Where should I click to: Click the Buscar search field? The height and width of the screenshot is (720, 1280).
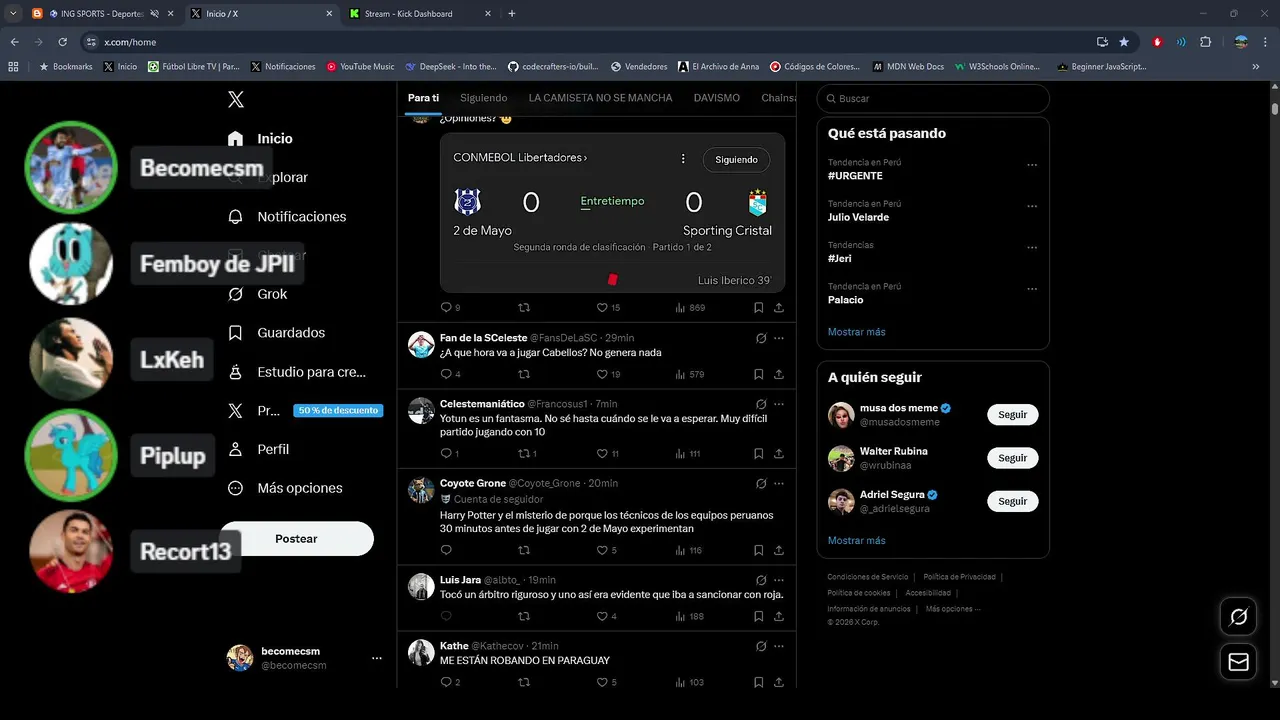(933, 99)
